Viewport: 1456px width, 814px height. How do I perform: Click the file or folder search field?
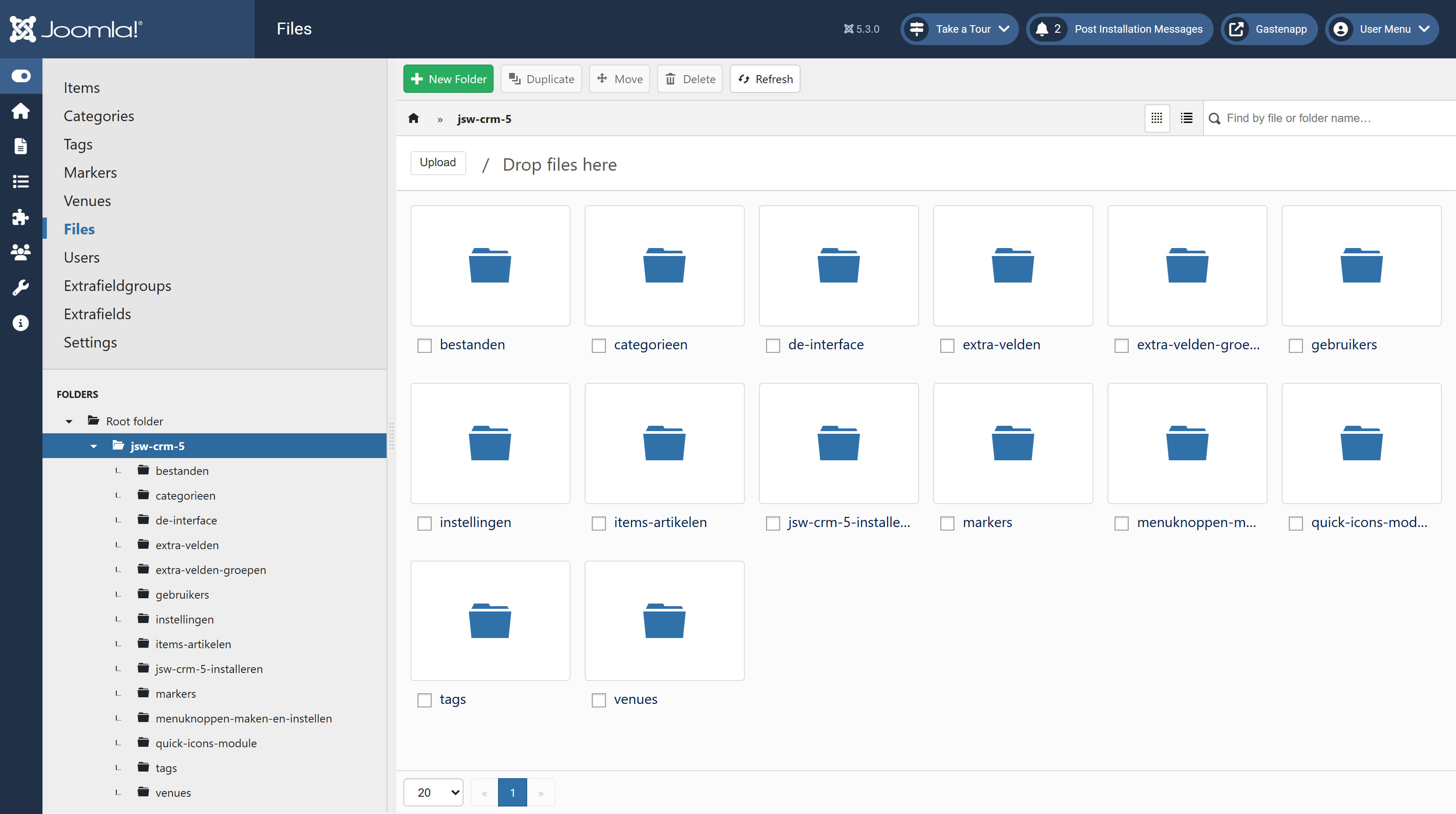pos(1328,118)
